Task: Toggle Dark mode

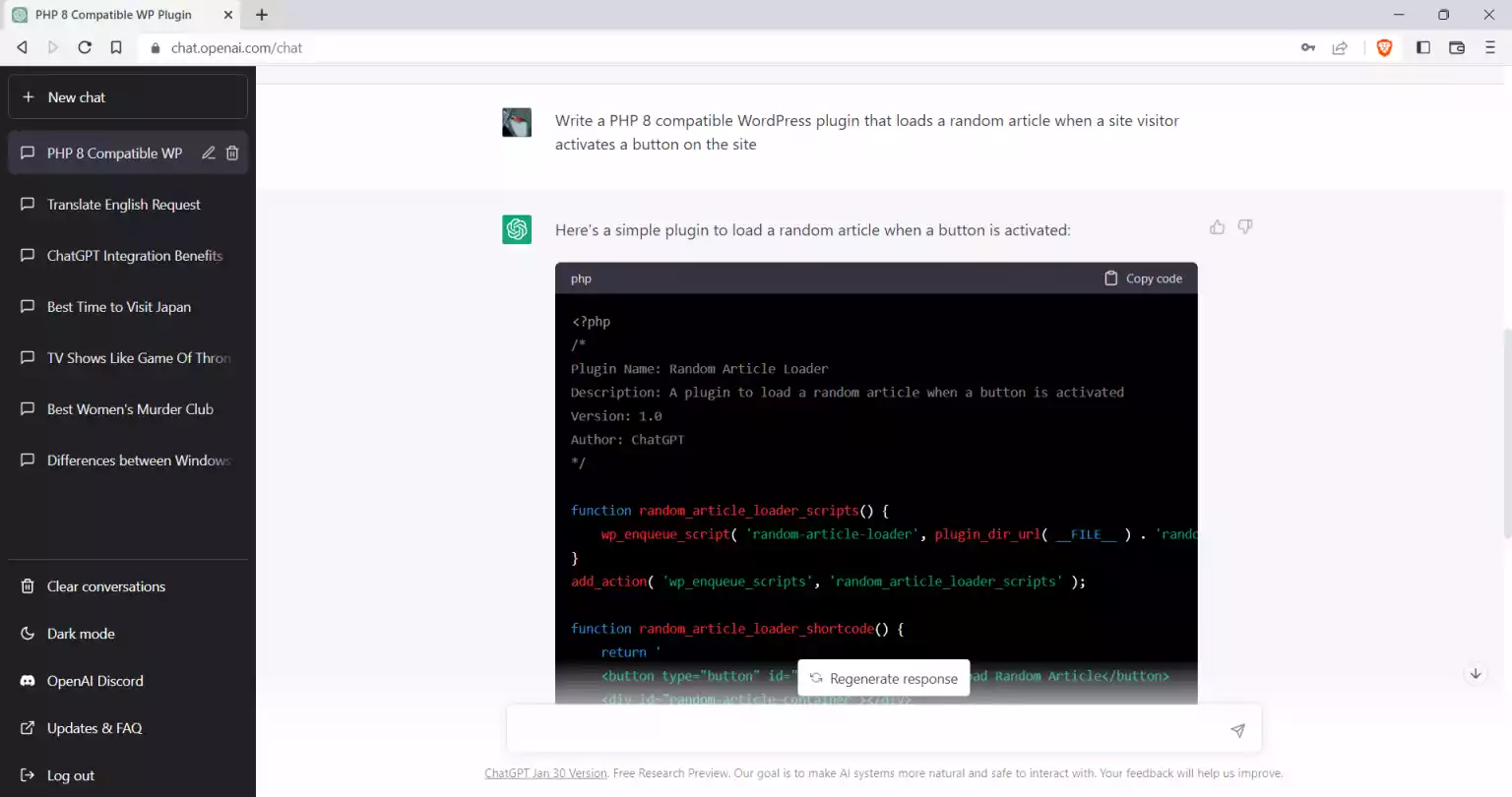Action: point(128,634)
